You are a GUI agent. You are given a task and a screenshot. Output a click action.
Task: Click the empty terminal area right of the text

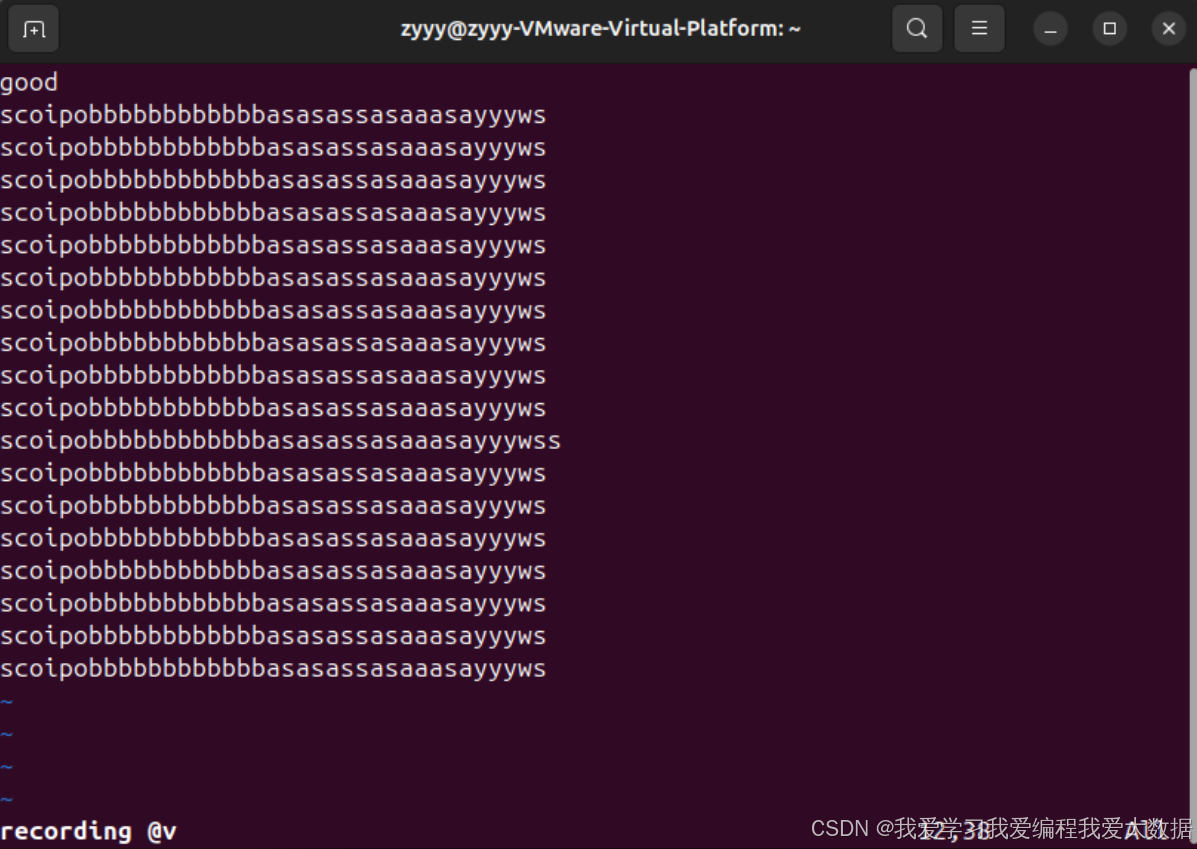click(x=850, y=400)
